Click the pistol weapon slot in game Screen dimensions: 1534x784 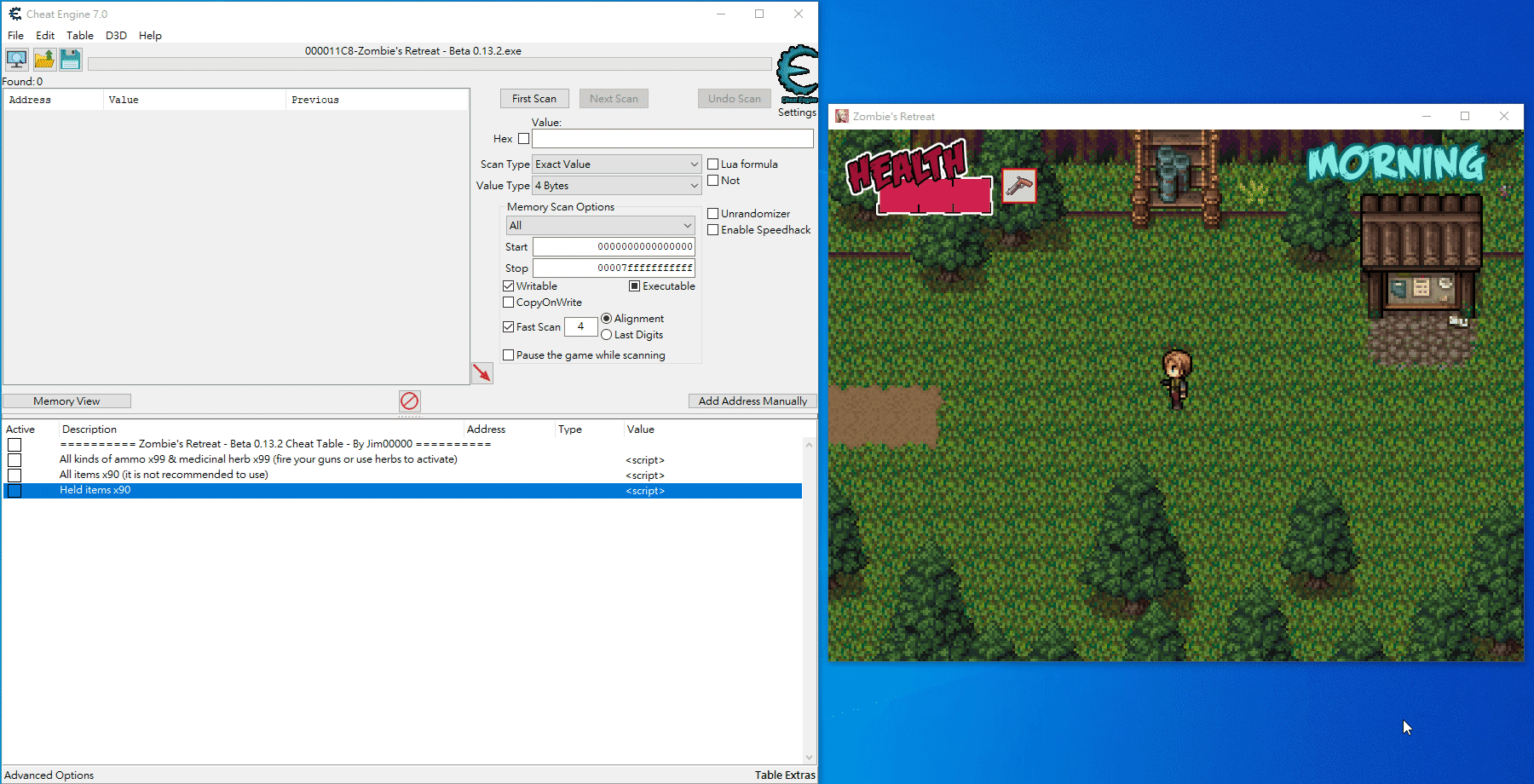click(1019, 186)
